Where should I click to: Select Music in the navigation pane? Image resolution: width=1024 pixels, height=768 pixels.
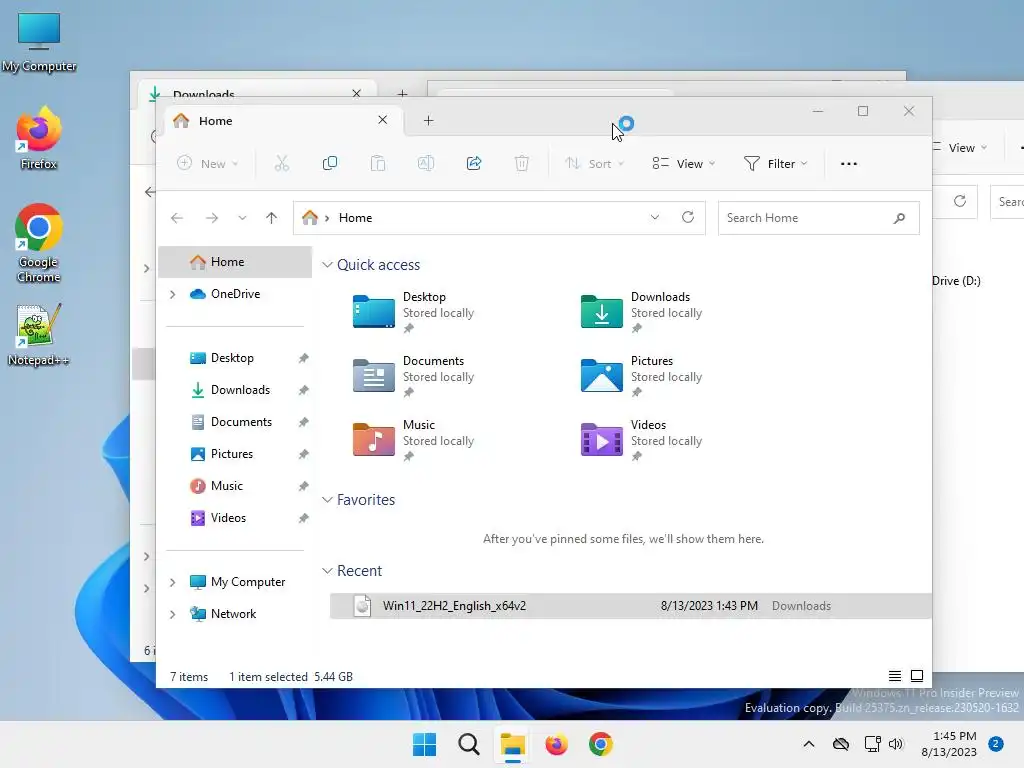(x=235, y=486)
